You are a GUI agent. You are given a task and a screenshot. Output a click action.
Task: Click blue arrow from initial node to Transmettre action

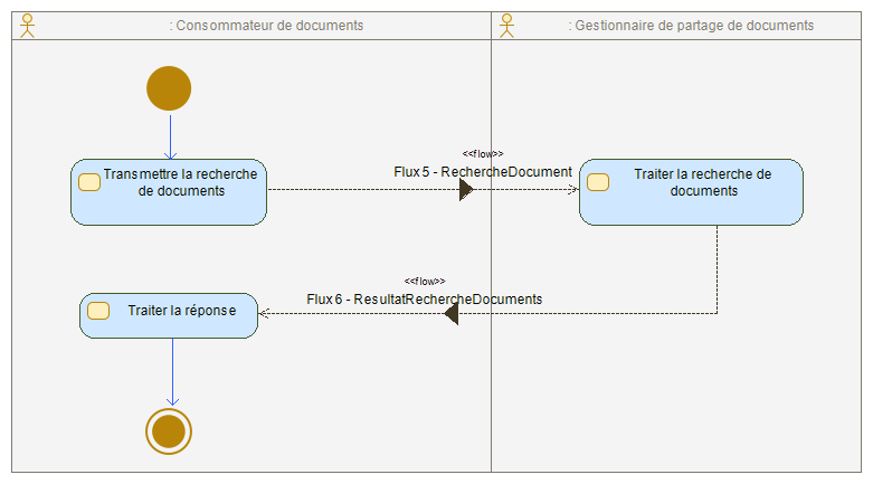coord(170,134)
